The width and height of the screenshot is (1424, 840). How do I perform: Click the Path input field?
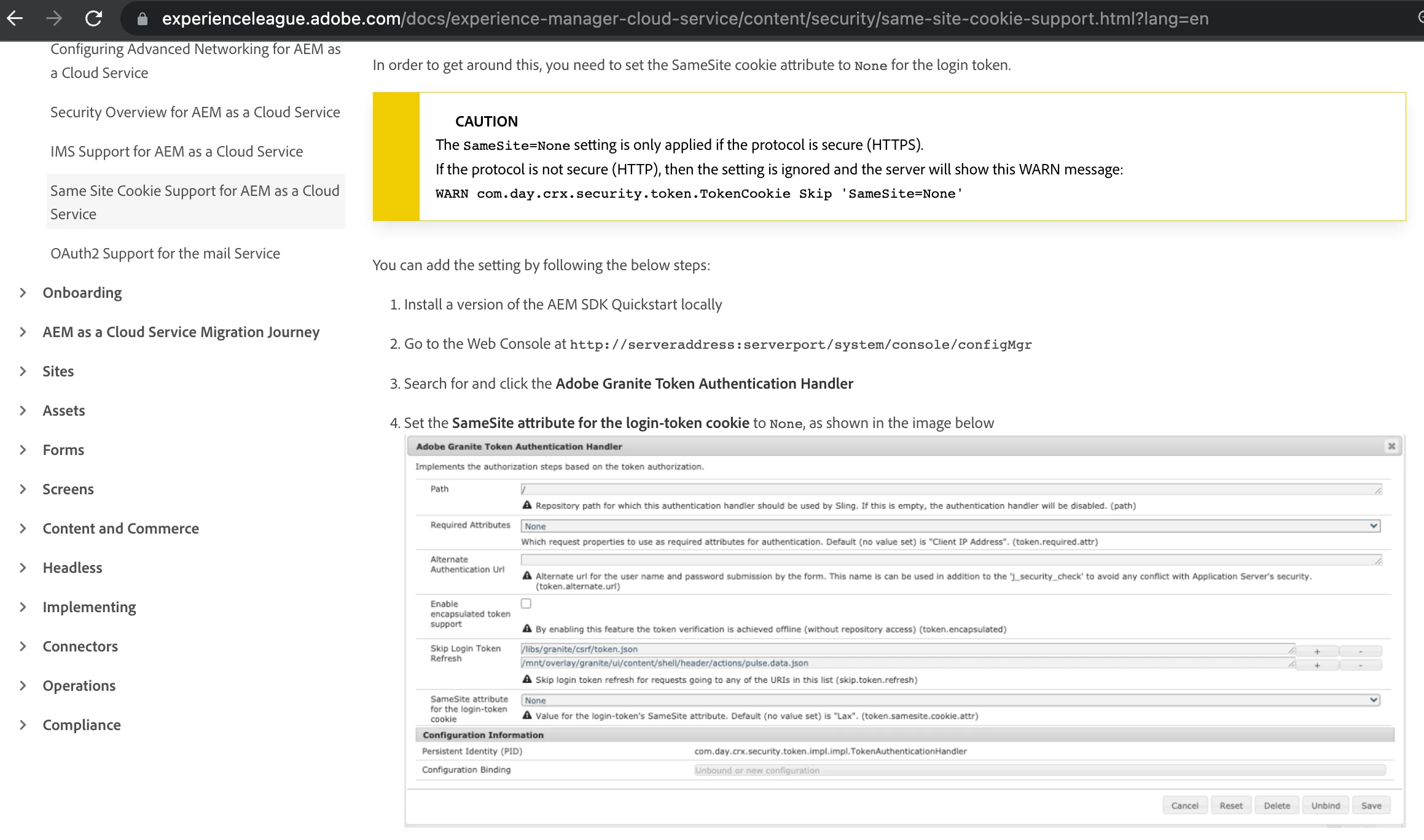(x=950, y=489)
